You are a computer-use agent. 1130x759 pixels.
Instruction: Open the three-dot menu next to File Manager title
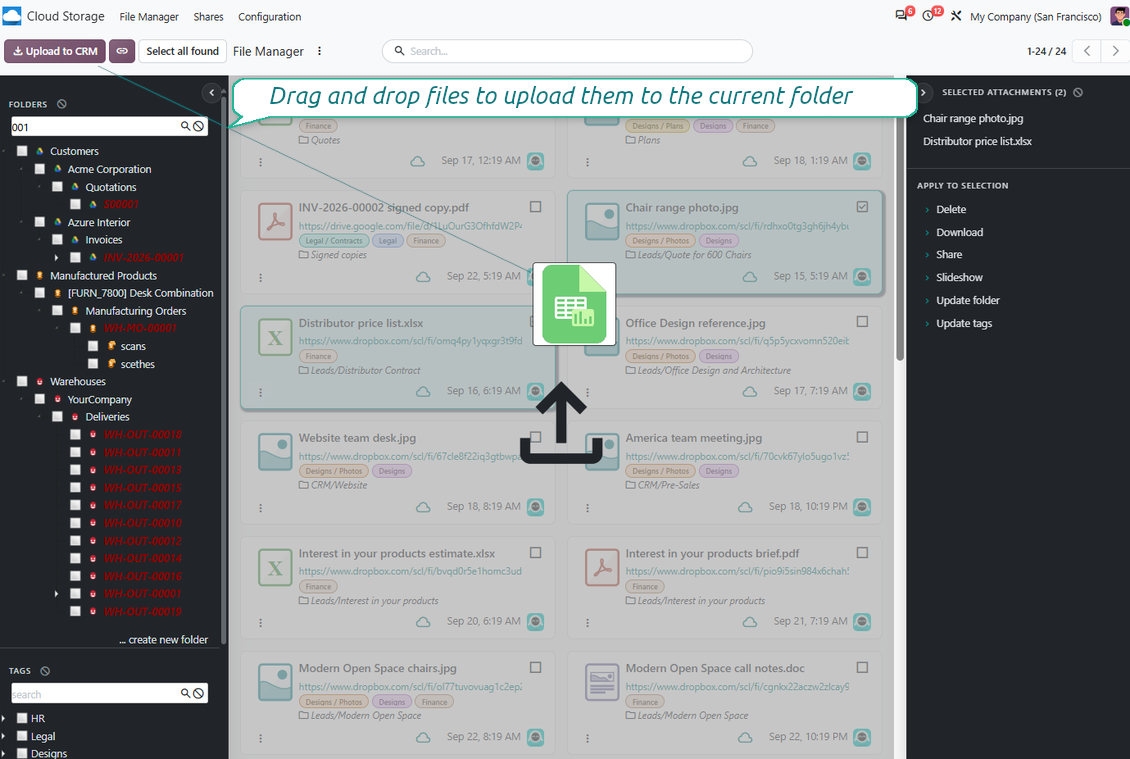click(319, 51)
